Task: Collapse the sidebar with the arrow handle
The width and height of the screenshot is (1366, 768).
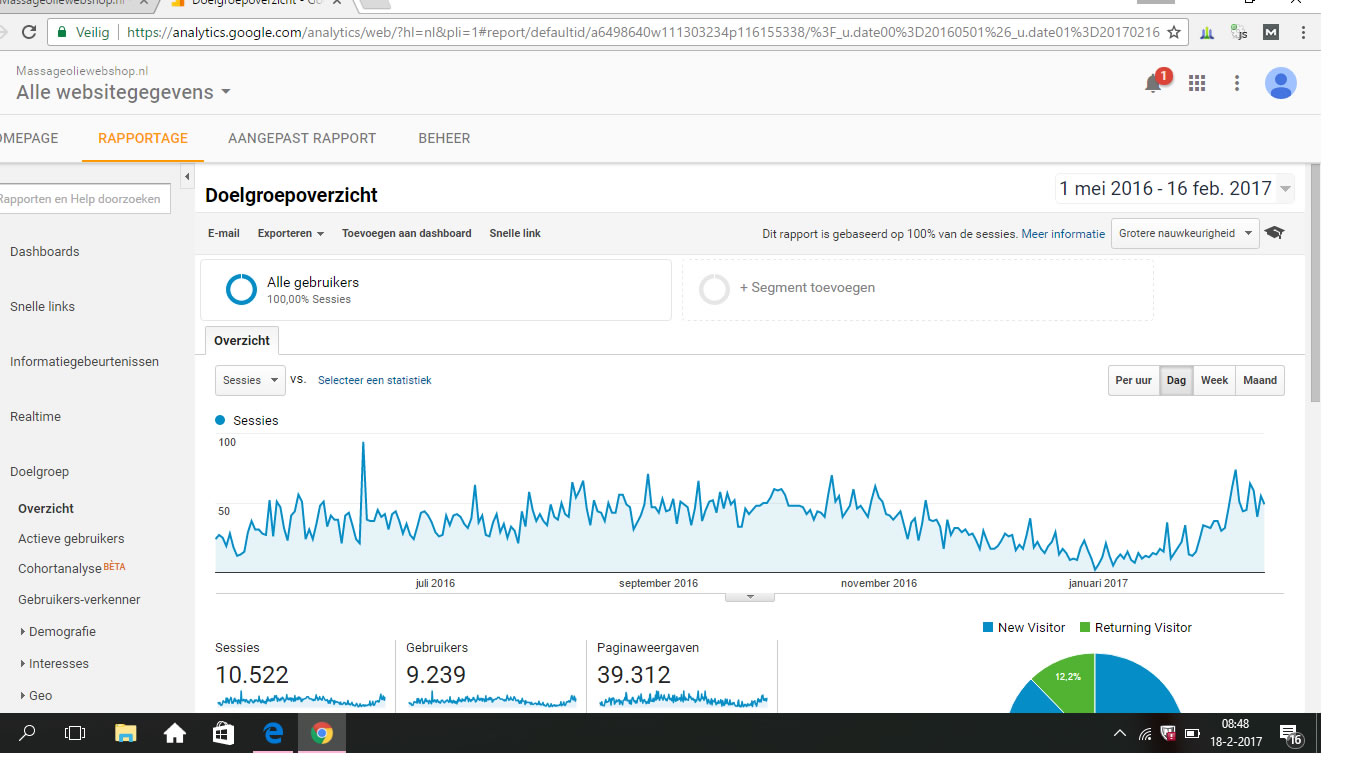Action: click(187, 177)
